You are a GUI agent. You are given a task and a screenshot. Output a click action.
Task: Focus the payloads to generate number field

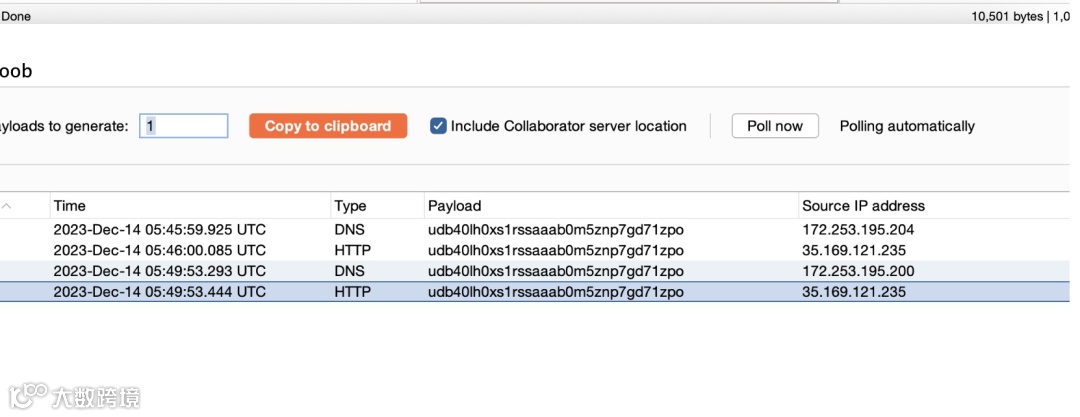pyautogui.click(x=184, y=126)
